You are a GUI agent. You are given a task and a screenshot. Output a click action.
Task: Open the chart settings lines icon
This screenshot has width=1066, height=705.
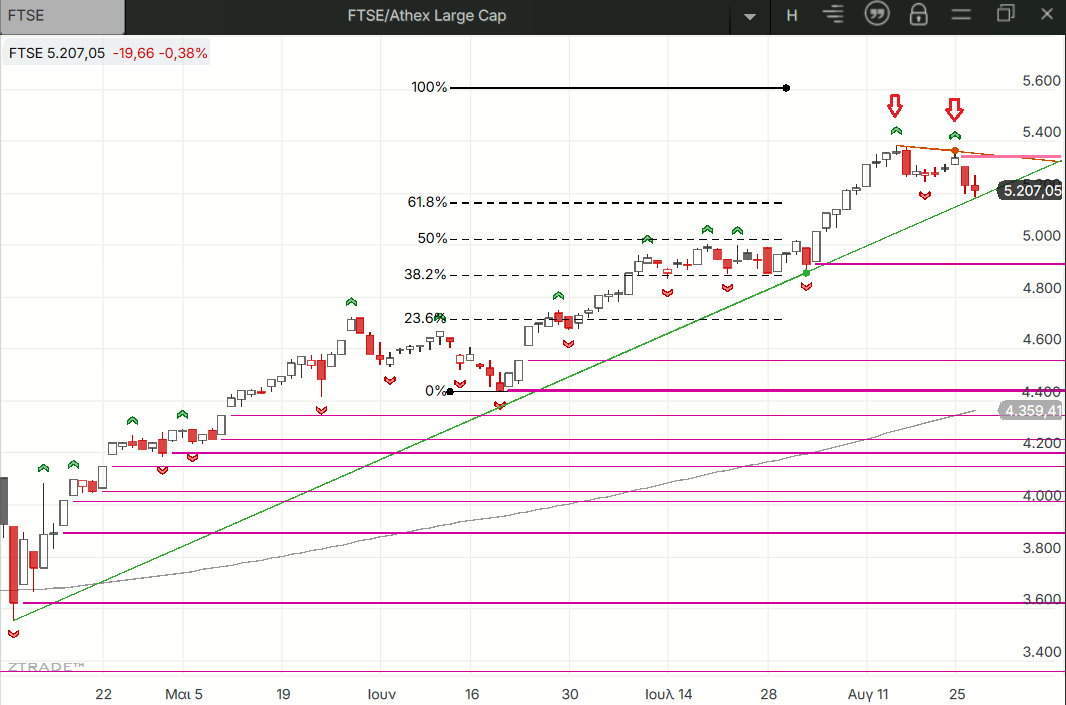[833, 14]
